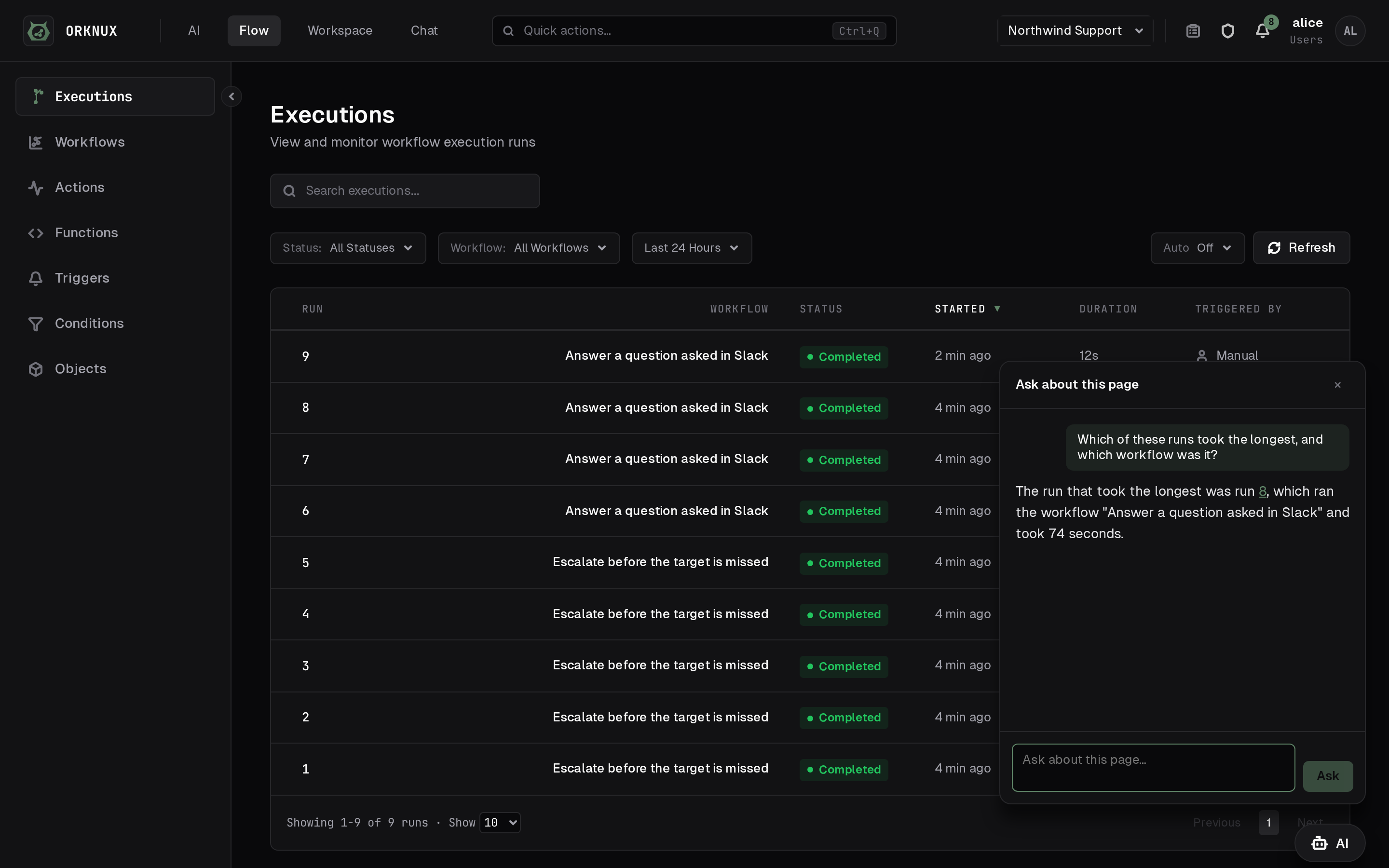Open the Workflow All Workflows dropdown

(529, 248)
